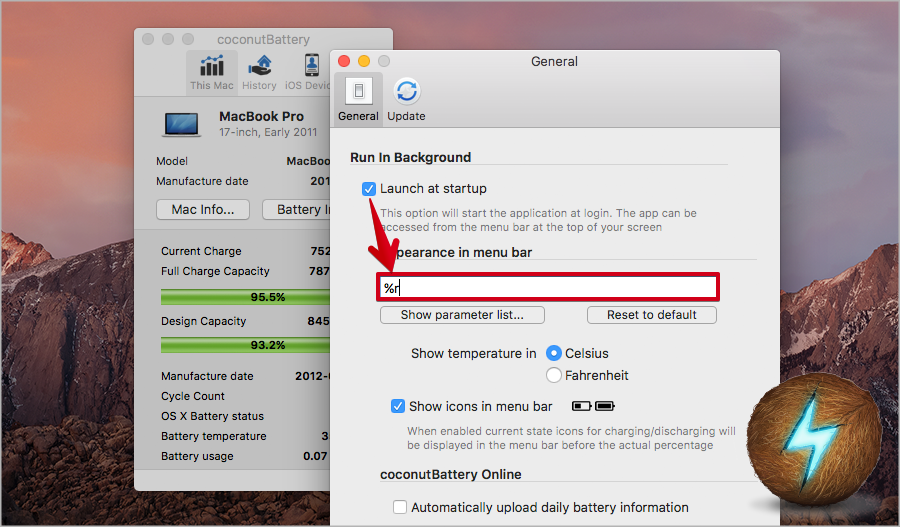Open the History tab in coconutBattery
This screenshot has width=900, height=527.
(259, 73)
